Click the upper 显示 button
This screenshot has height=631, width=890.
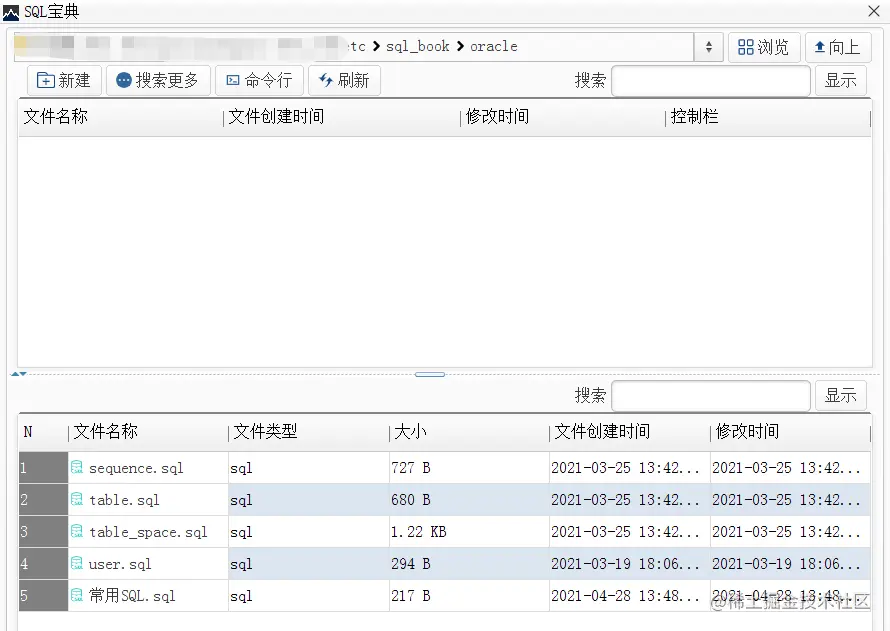tap(841, 81)
